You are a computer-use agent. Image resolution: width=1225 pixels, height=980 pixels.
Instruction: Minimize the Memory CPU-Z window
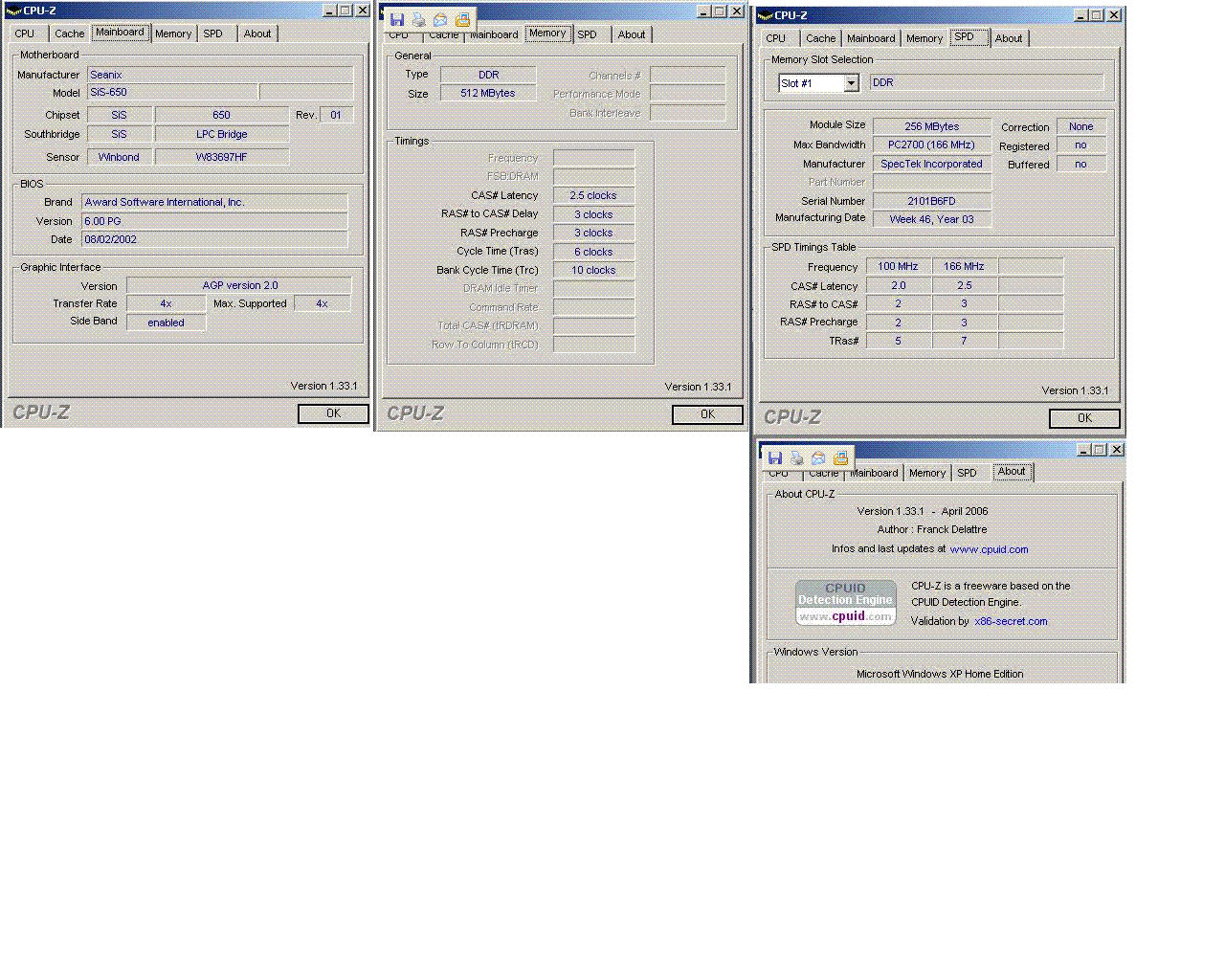pos(702,11)
